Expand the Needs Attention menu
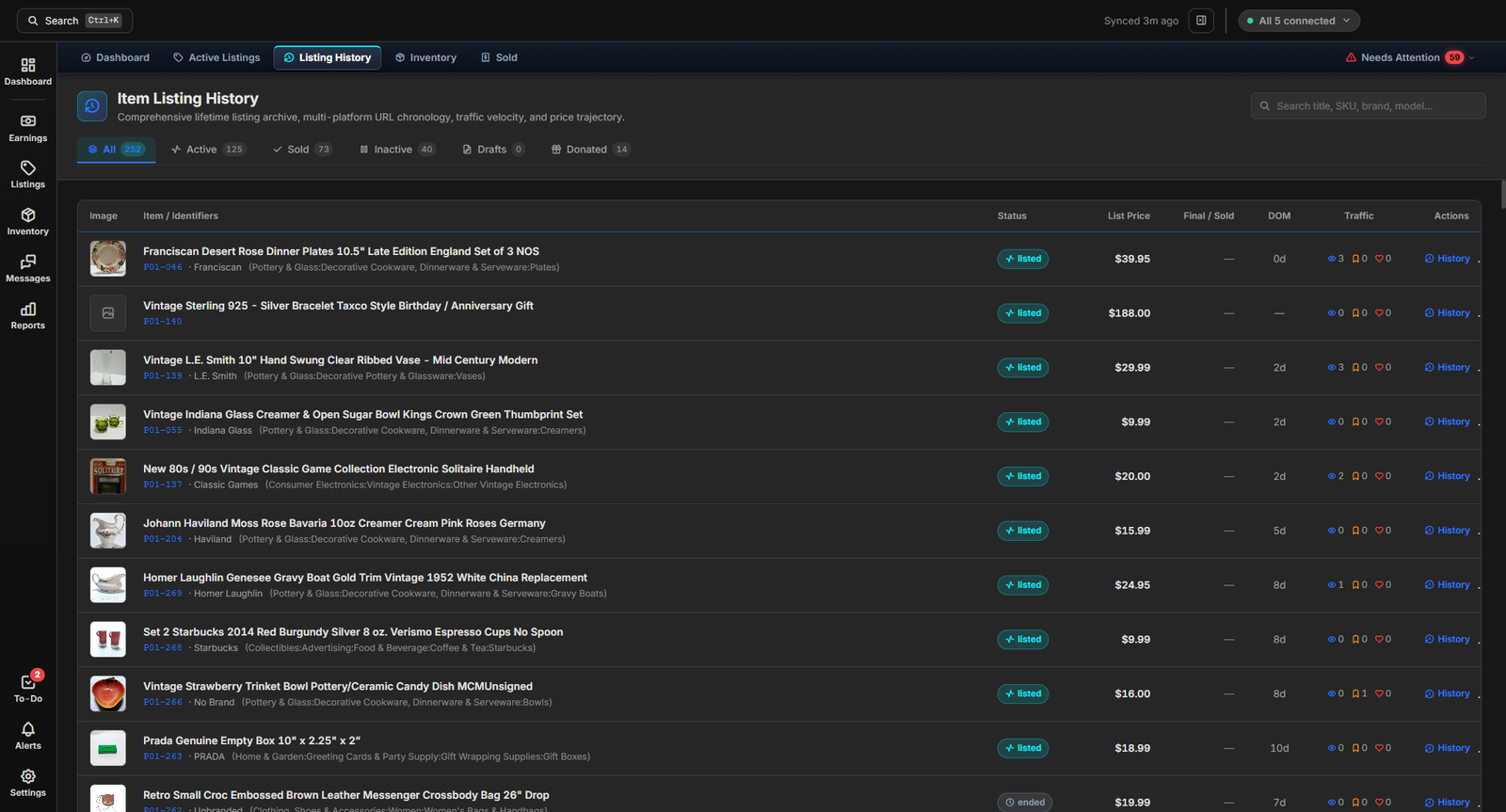 [x=1410, y=57]
